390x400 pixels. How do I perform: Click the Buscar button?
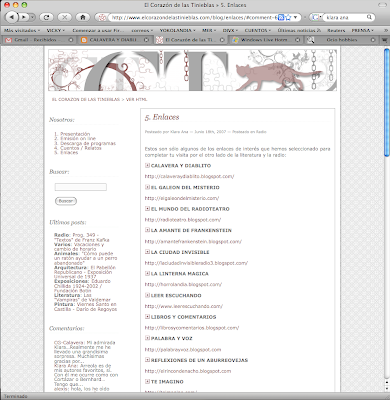coord(66,201)
